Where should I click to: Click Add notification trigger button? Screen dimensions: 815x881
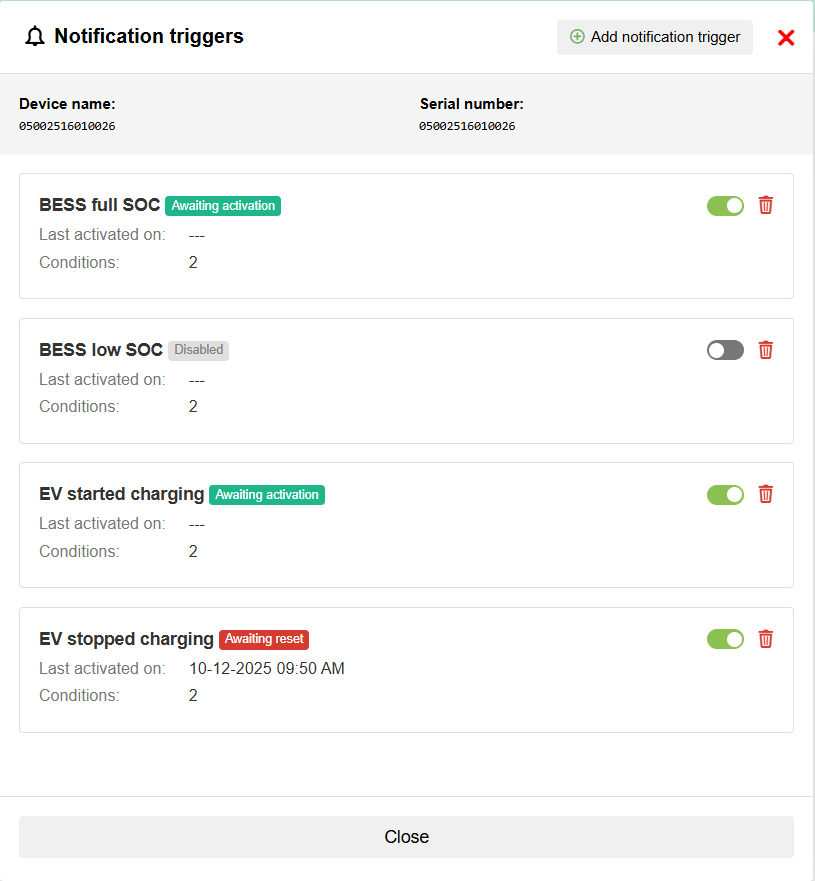655,37
